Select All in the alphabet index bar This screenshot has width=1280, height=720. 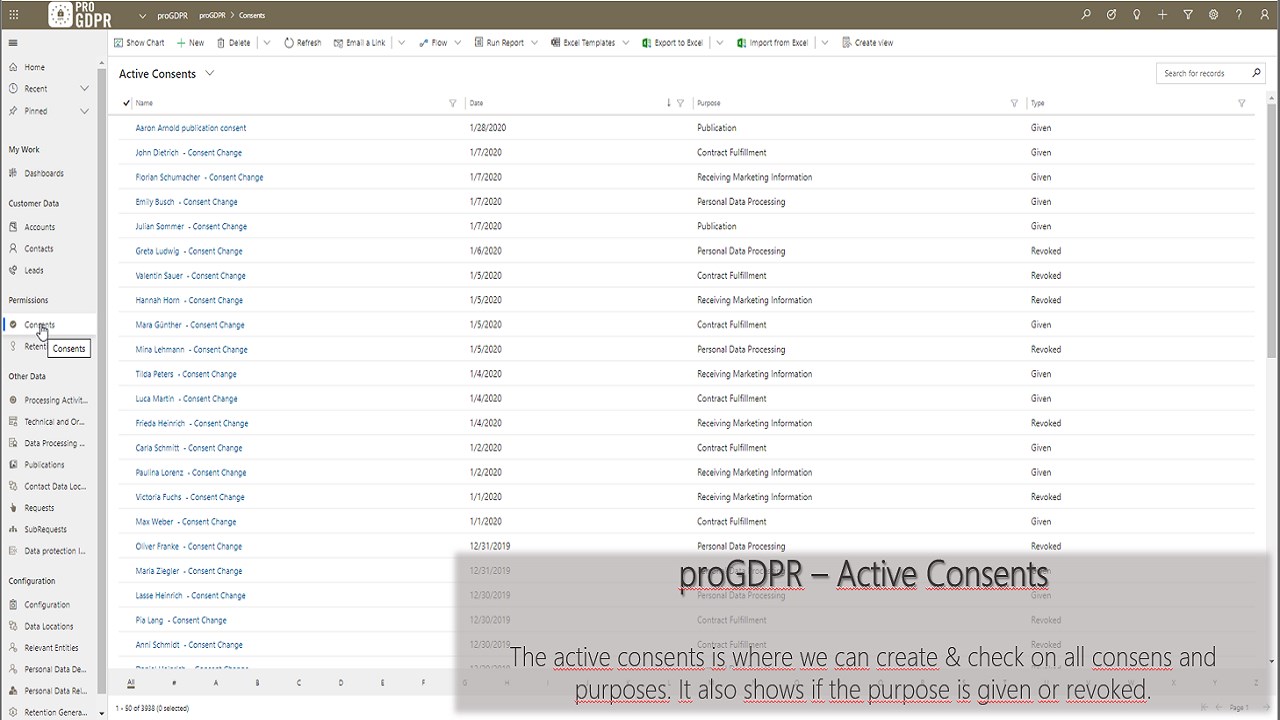[x=131, y=683]
